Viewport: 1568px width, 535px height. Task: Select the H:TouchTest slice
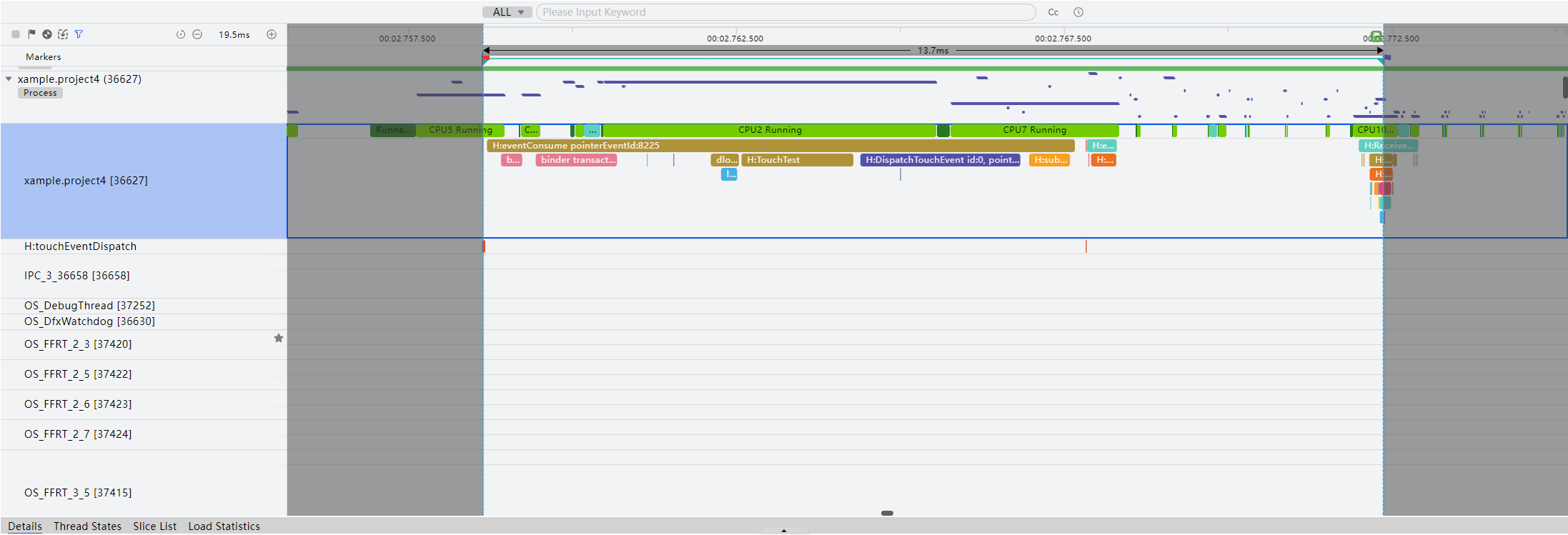click(x=797, y=160)
